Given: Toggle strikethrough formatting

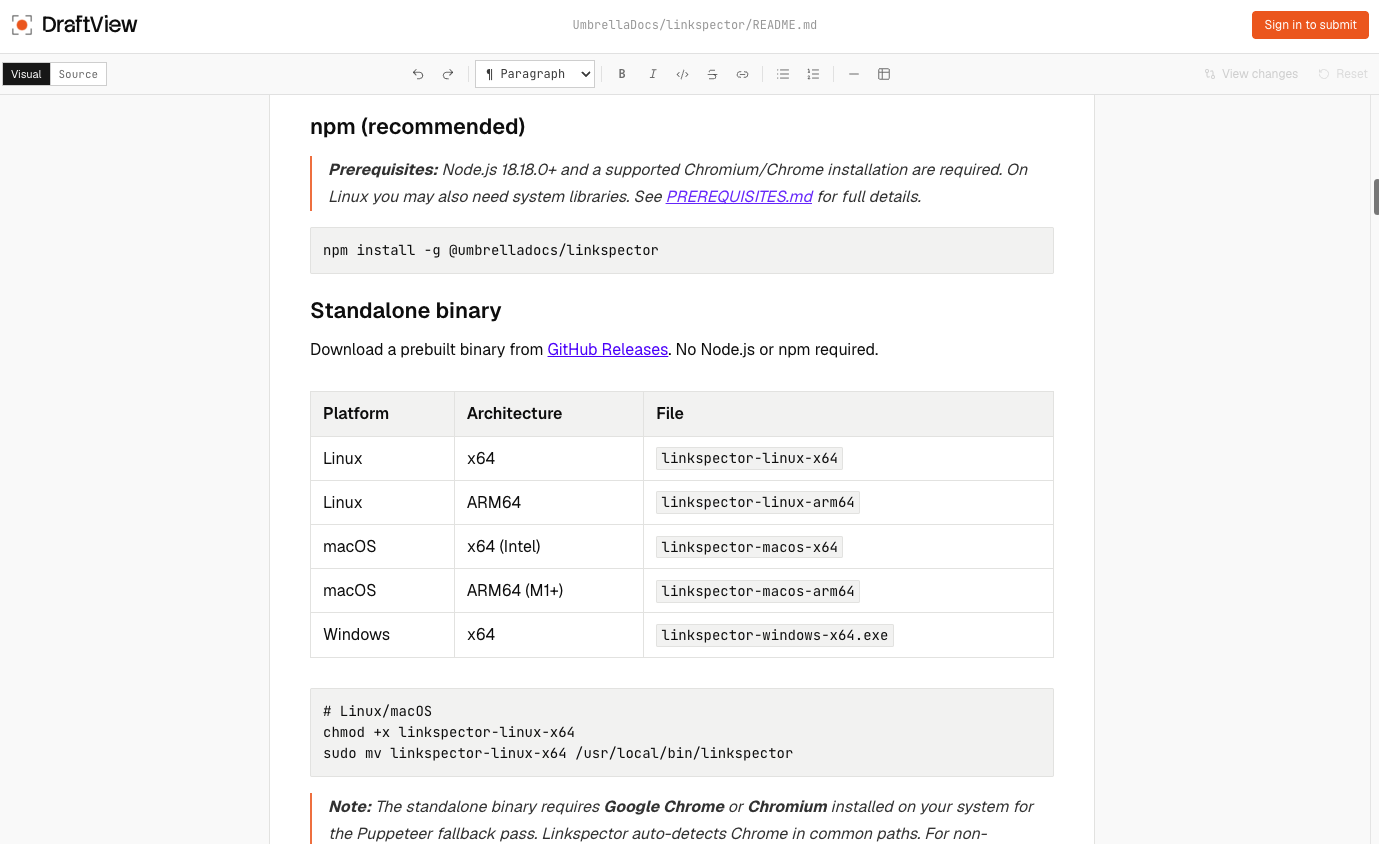Looking at the screenshot, I should [712, 74].
